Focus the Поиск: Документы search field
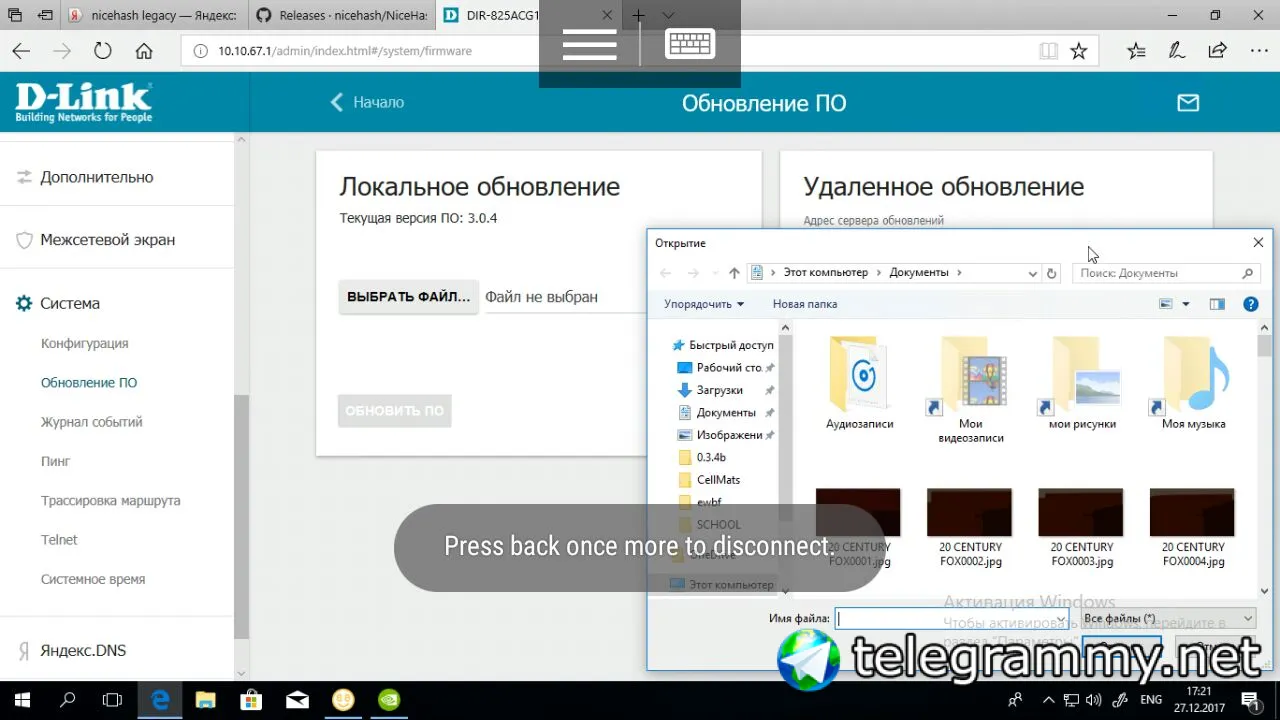This screenshot has height=720, width=1280. (x=1166, y=273)
